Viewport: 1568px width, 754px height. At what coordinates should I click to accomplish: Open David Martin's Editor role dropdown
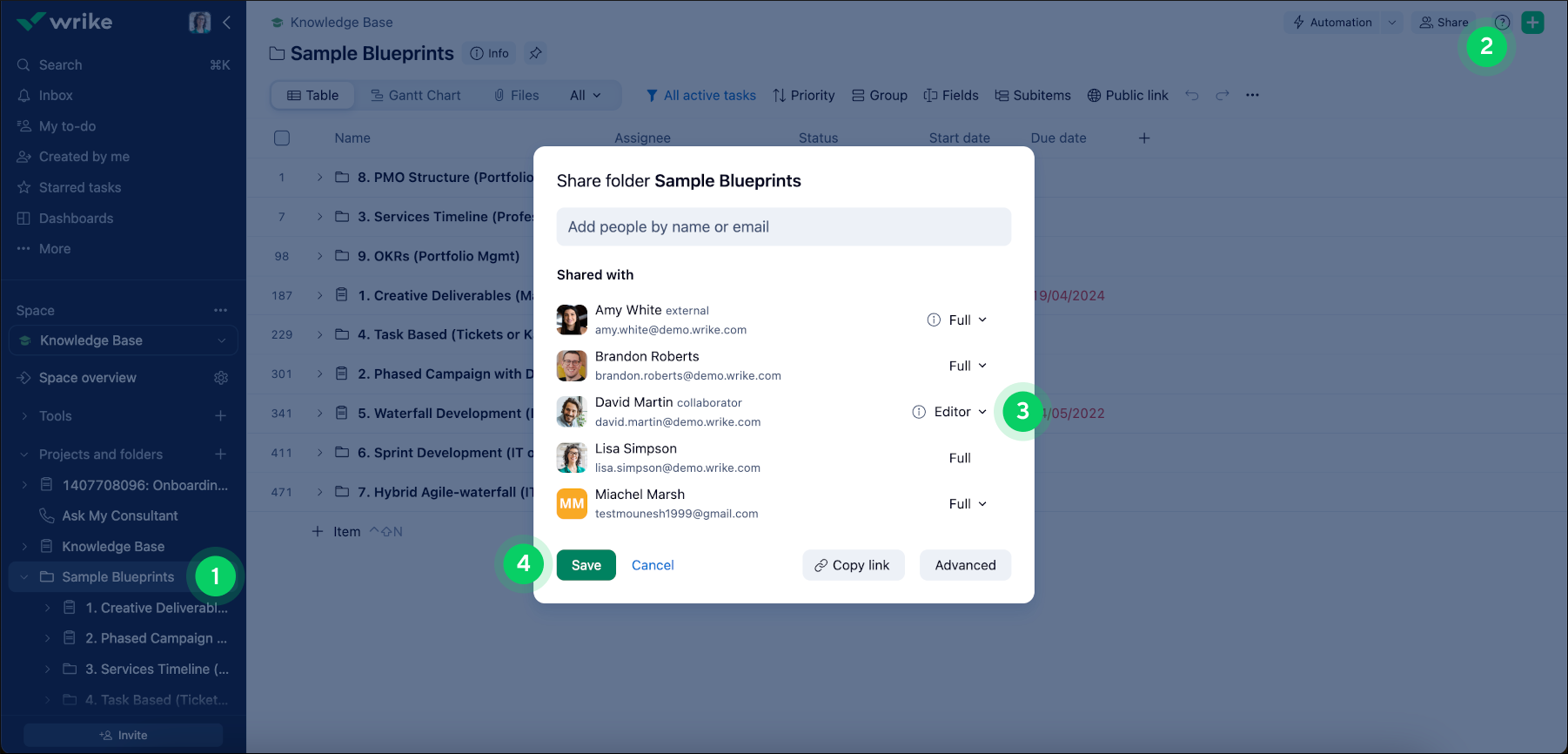click(960, 412)
